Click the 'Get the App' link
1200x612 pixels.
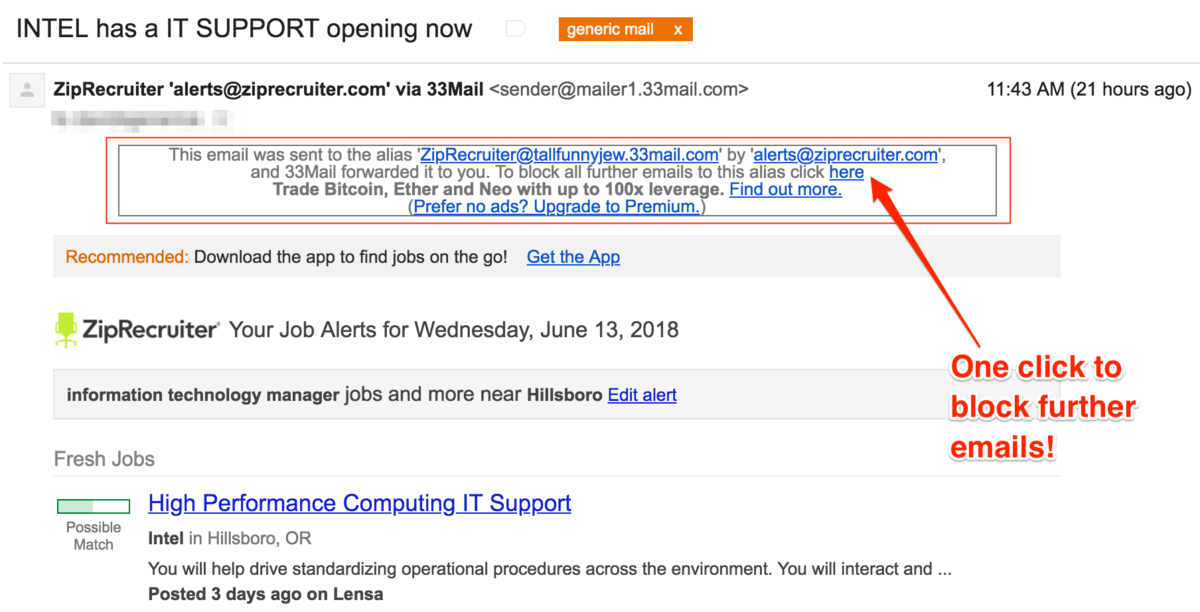click(573, 257)
